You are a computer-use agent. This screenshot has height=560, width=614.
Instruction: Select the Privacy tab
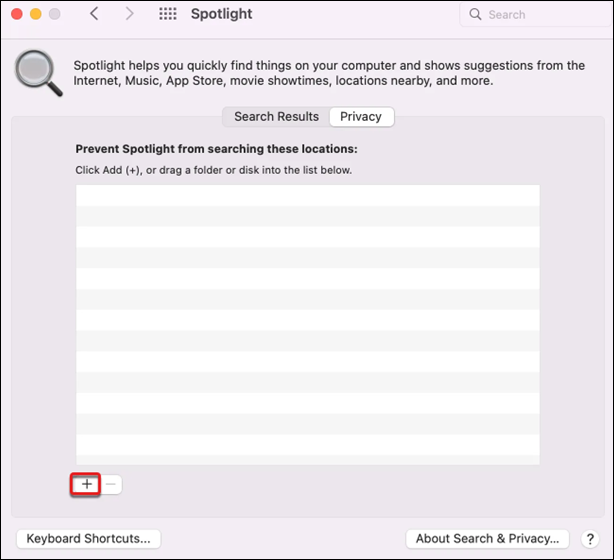click(x=361, y=117)
